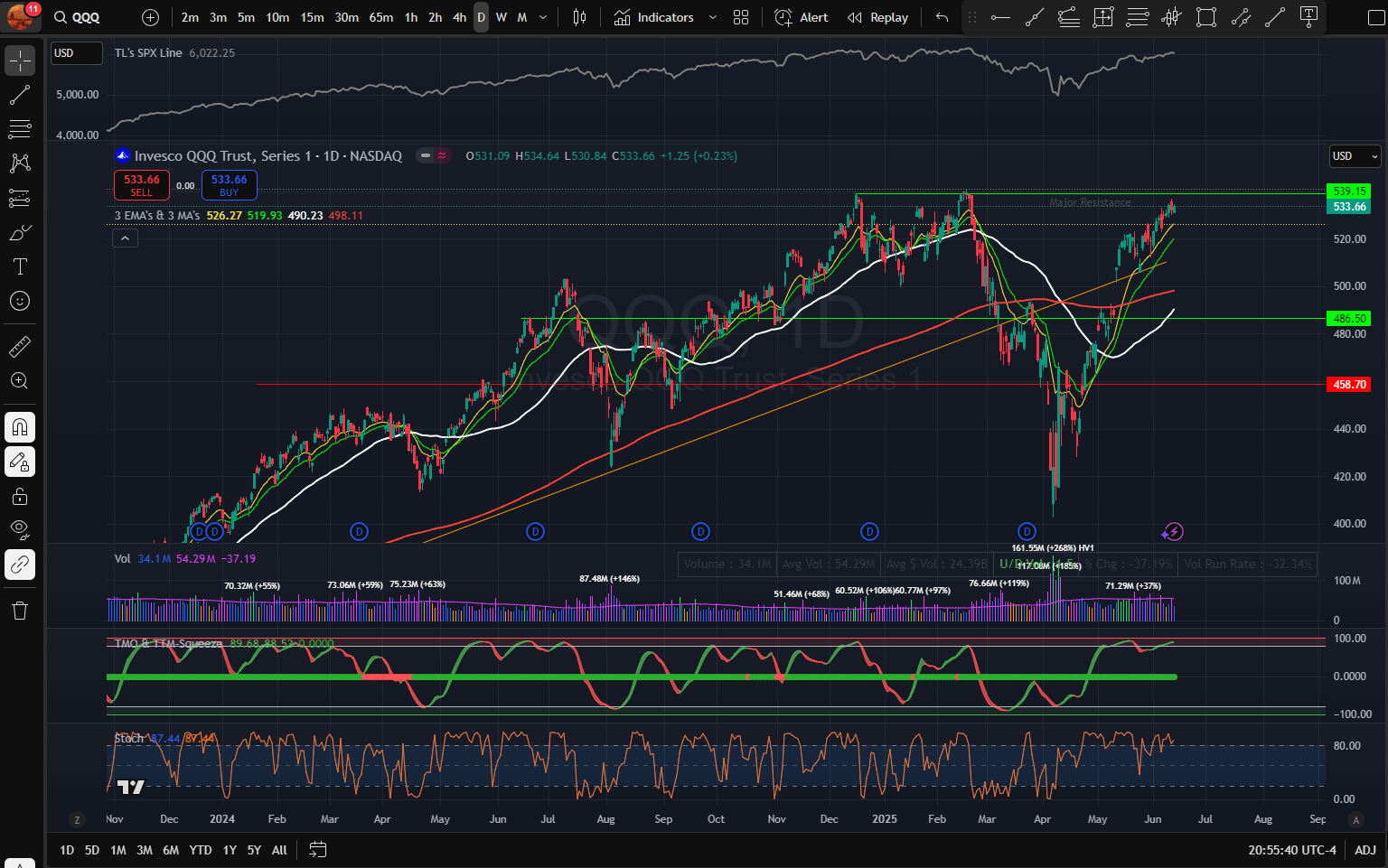Add a symbol with the plus icon
The height and width of the screenshot is (868, 1388).
(151, 17)
